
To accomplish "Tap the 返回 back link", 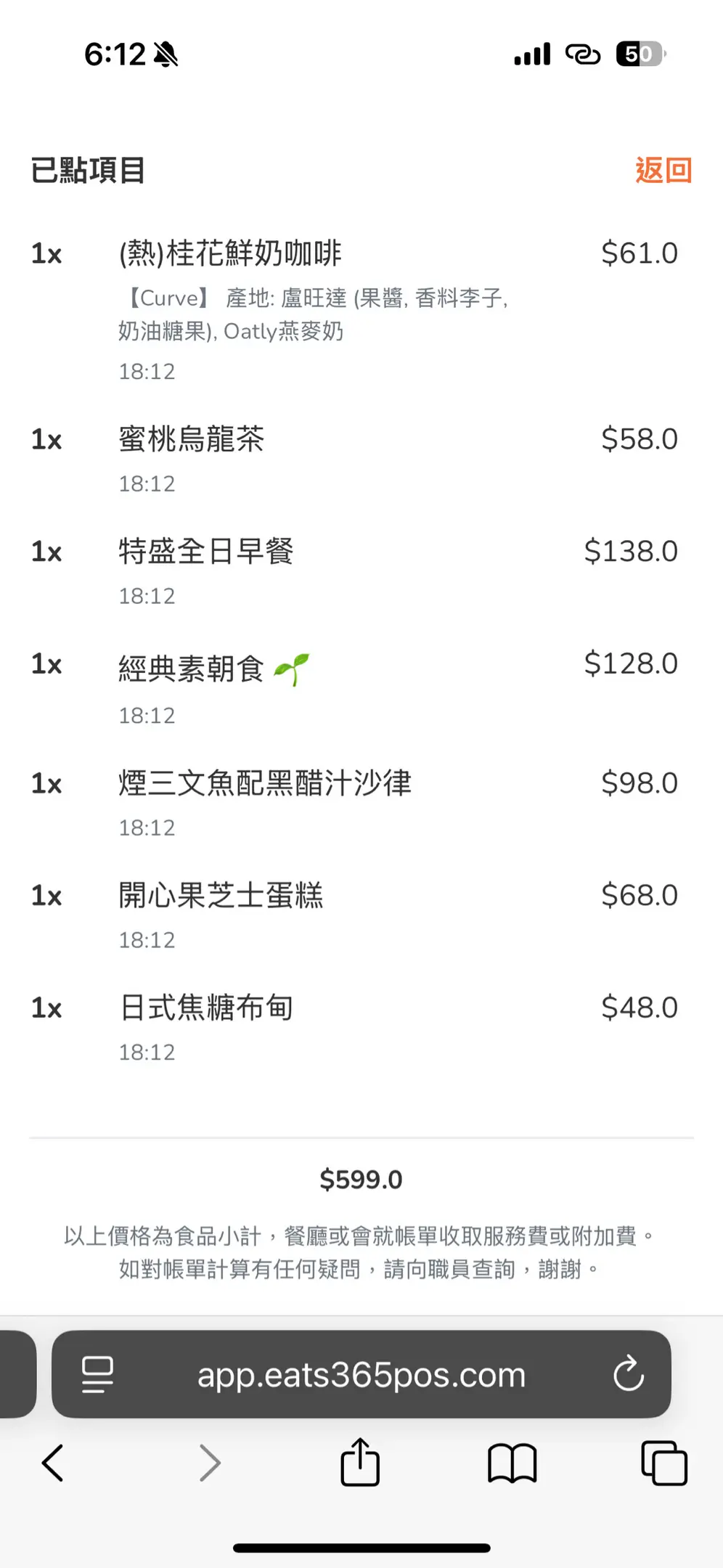I will pyautogui.click(x=663, y=171).
